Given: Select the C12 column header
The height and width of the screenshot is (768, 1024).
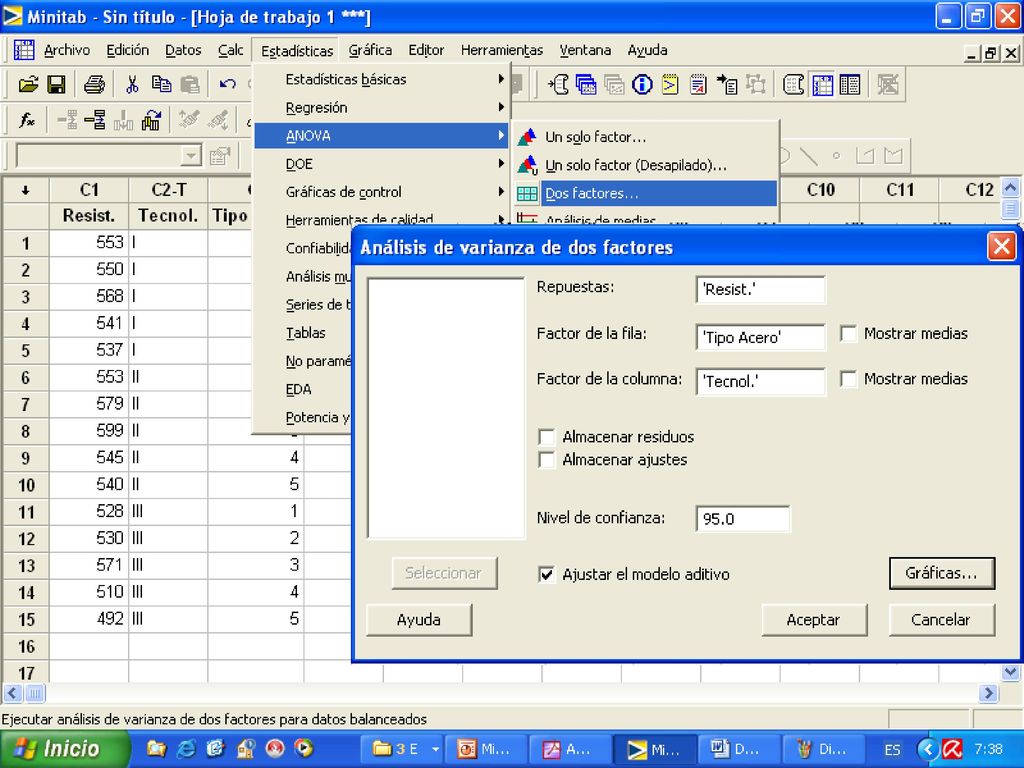Looking at the screenshot, I should [x=970, y=190].
